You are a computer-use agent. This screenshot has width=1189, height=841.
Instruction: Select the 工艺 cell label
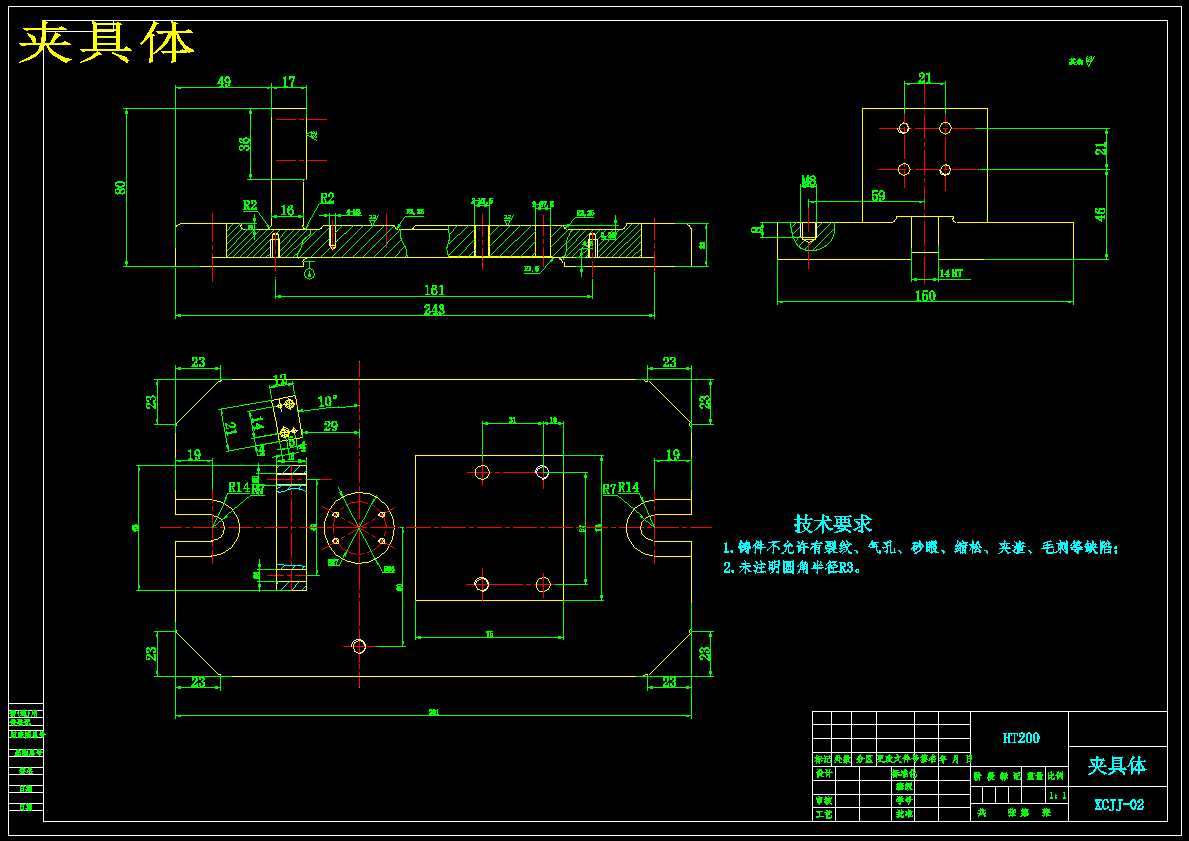pos(824,814)
